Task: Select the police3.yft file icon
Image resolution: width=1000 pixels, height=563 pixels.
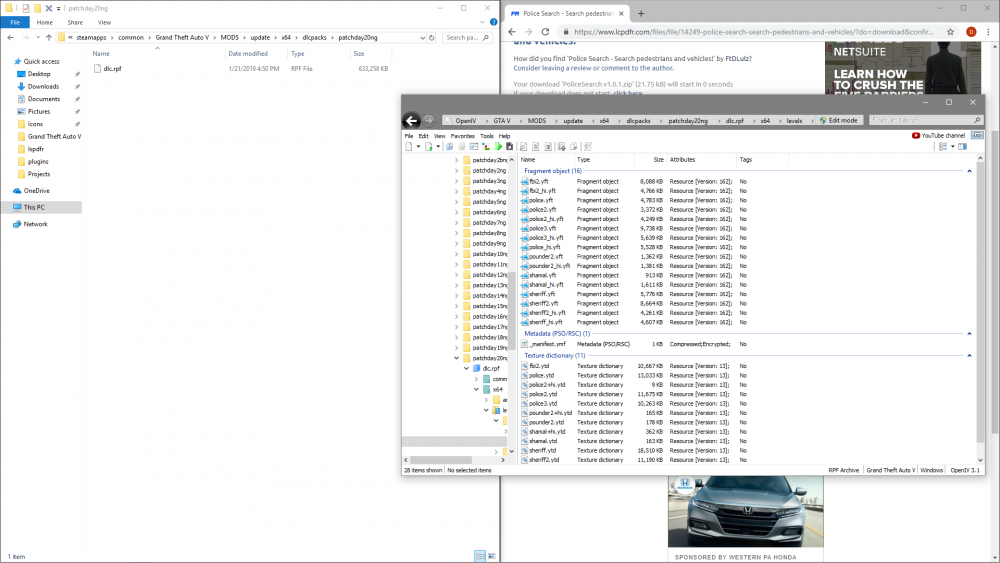Action: click(x=524, y=228)
